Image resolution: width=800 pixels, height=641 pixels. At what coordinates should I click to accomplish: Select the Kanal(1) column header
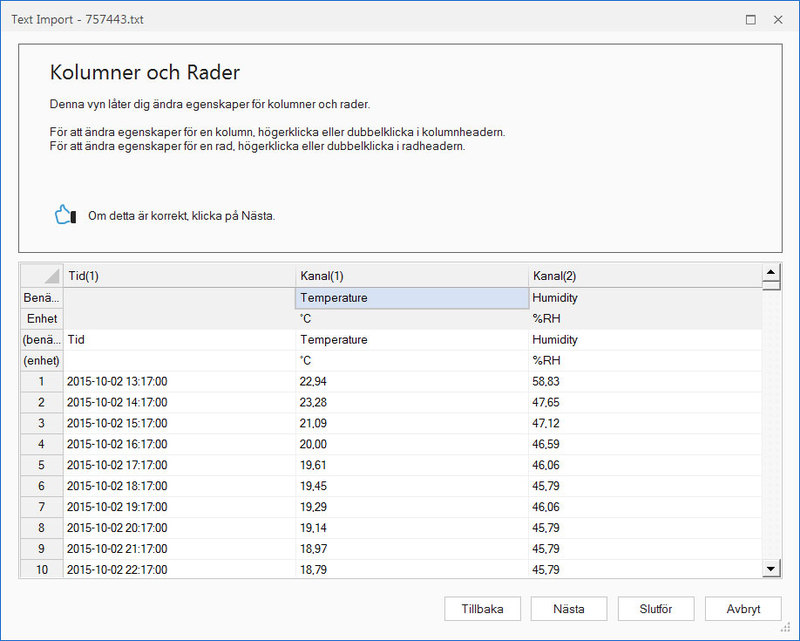412,276
